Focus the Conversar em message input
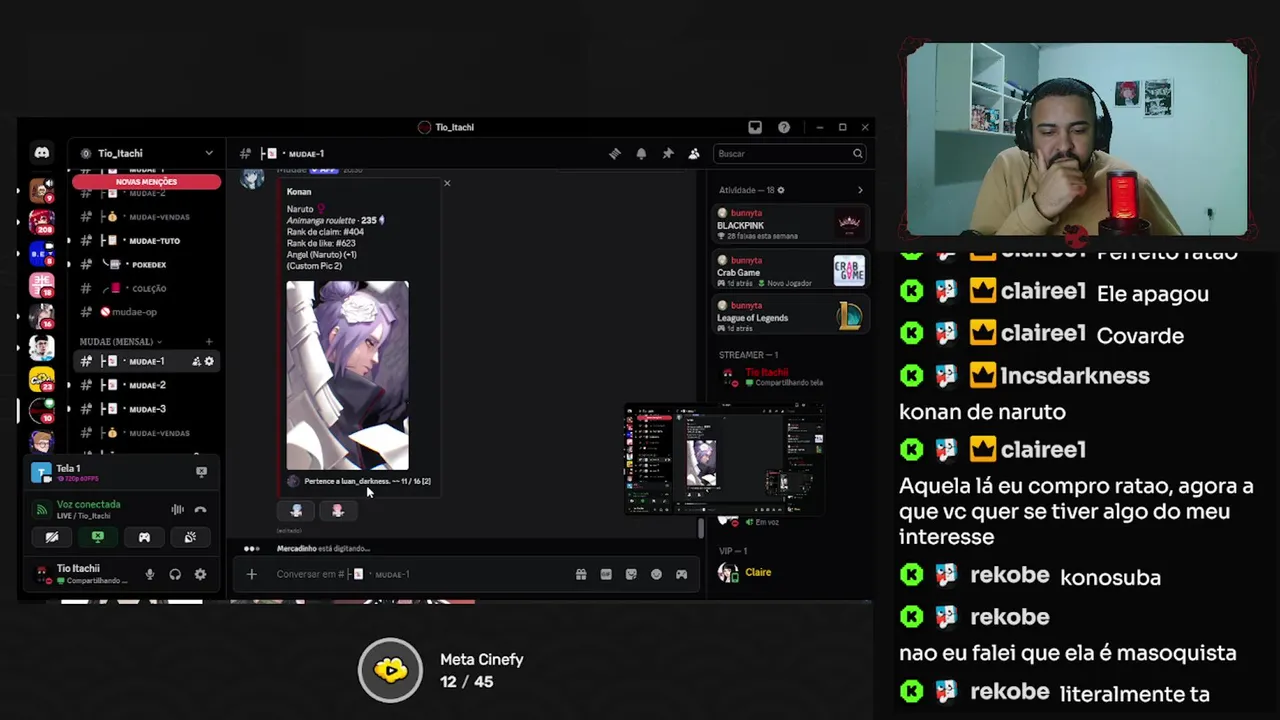The width and height of the screenshot is (1280, 720). pyautogui.click(x=420, y=574)
